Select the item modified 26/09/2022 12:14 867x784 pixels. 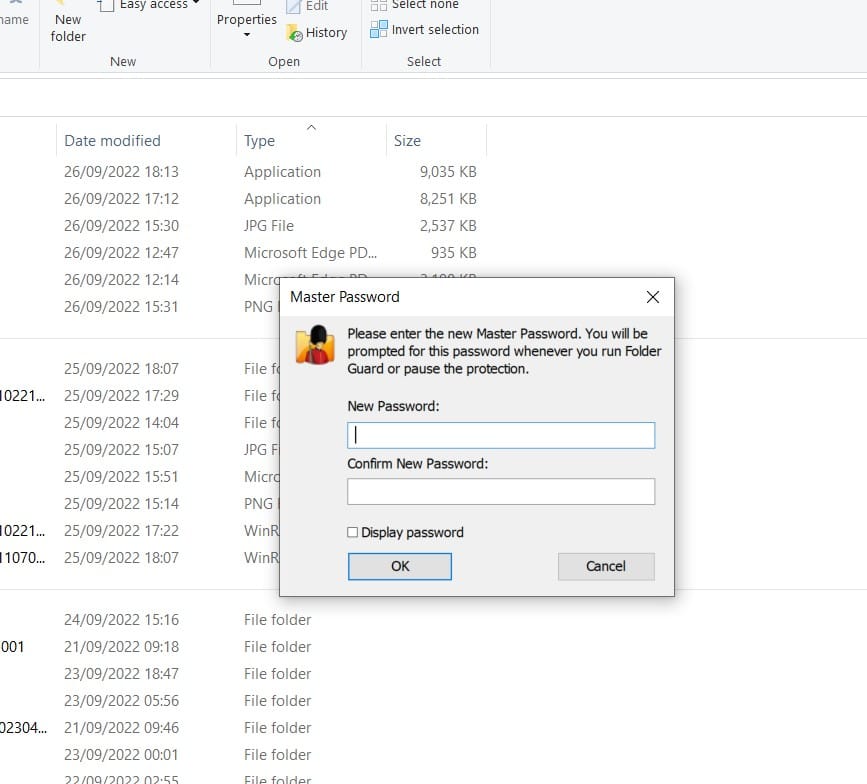point(139,280)
